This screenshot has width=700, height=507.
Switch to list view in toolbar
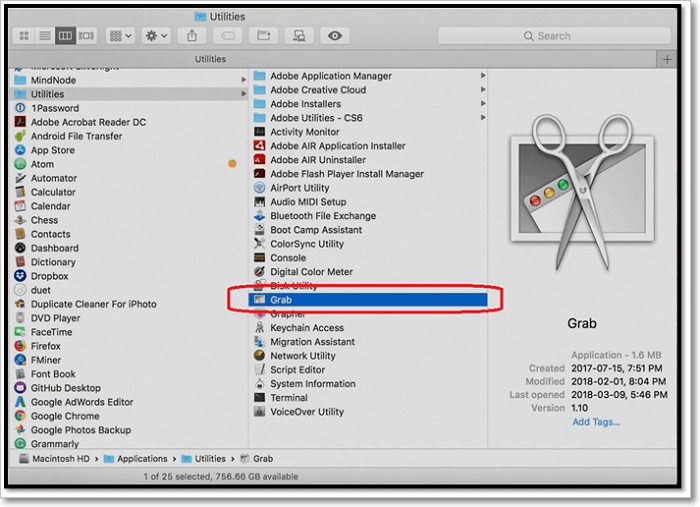[45, 36]
